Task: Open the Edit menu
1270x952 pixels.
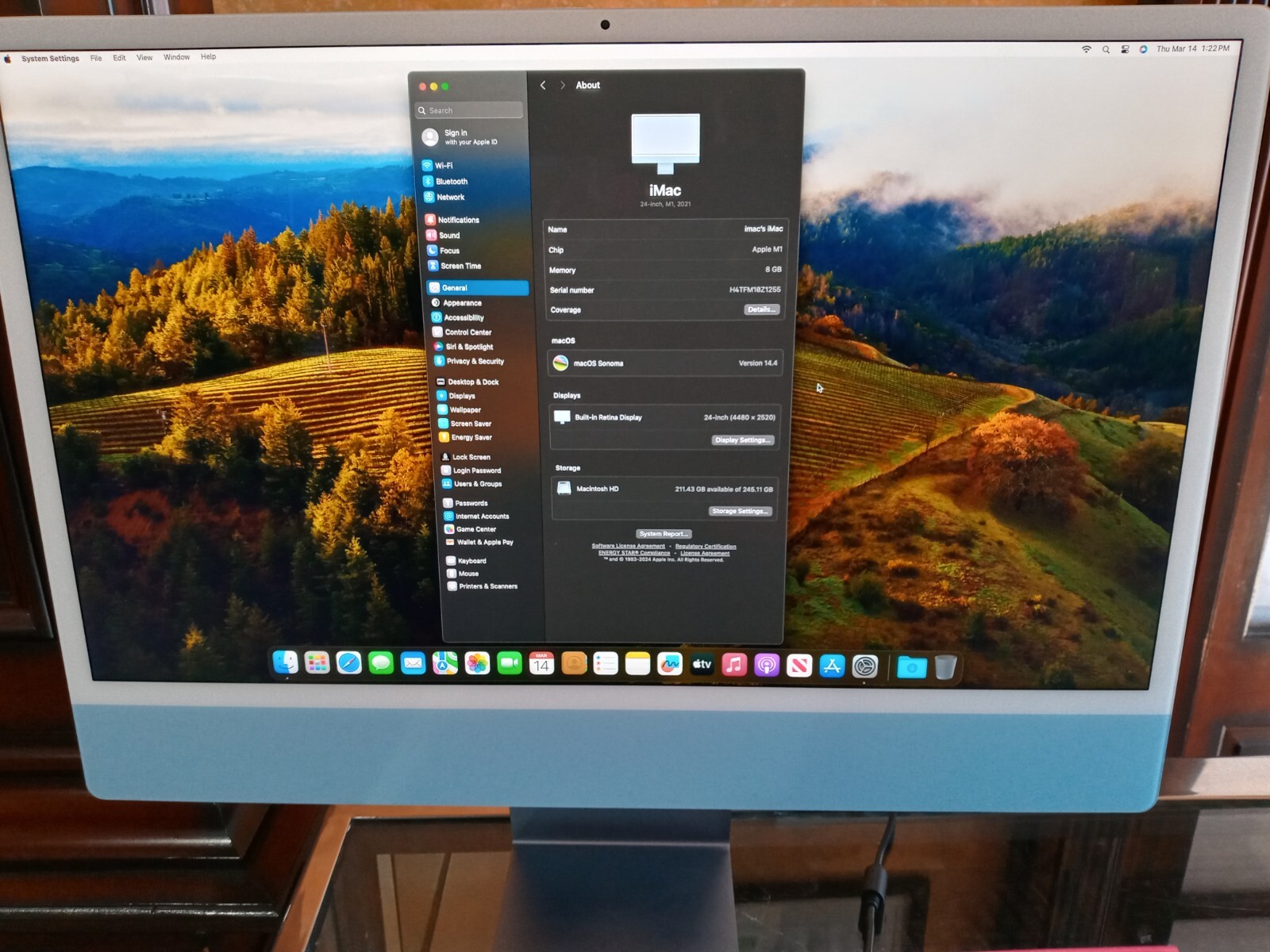Action: (x=119, y=58)
